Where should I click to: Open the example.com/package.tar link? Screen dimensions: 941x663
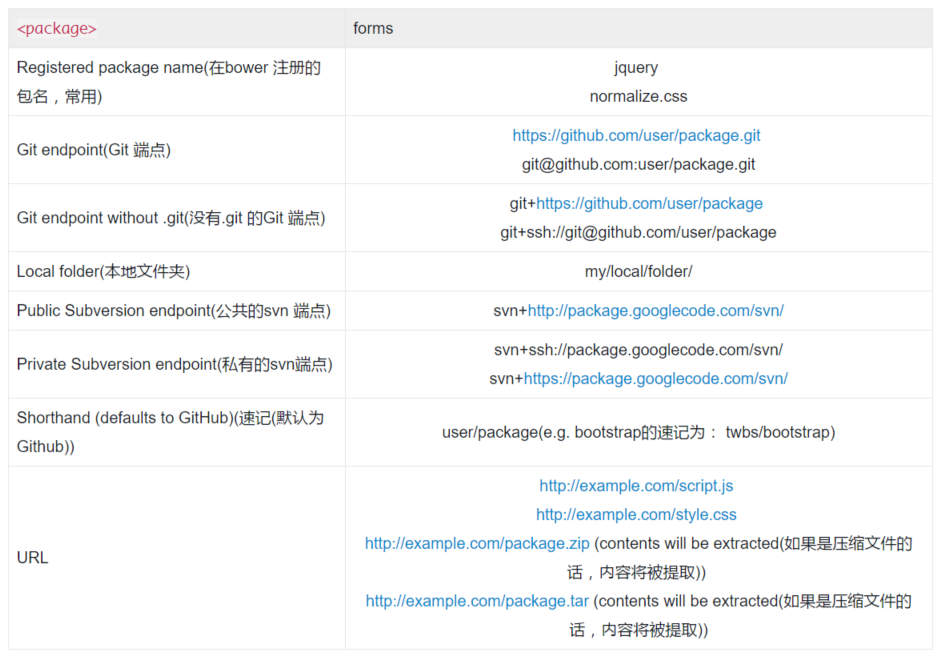click(x=477, y=601)
